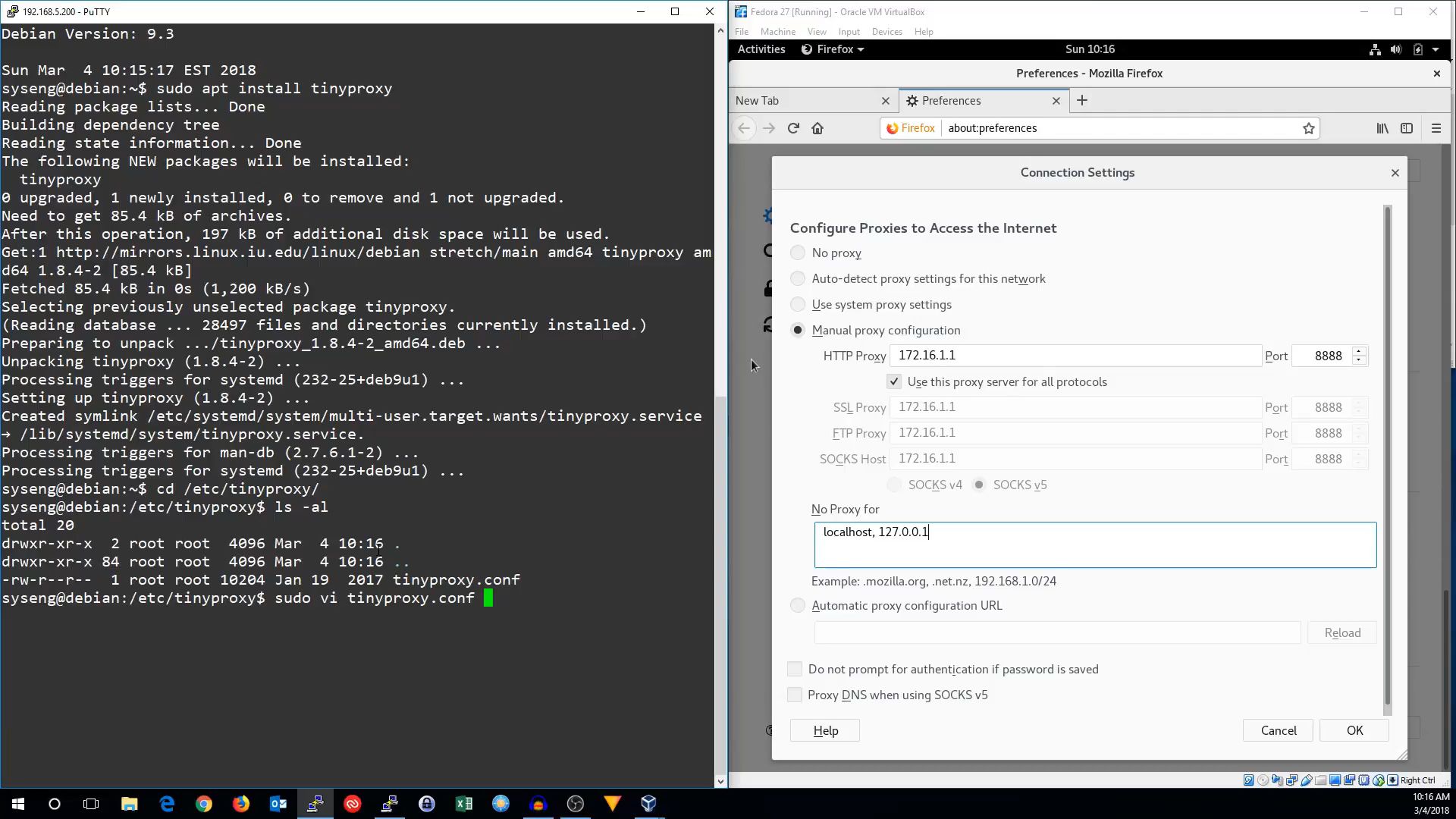Click GNOME battery power icon
The width and height of the screenshot is (1456, 819).
click(x=1417, y=49)
